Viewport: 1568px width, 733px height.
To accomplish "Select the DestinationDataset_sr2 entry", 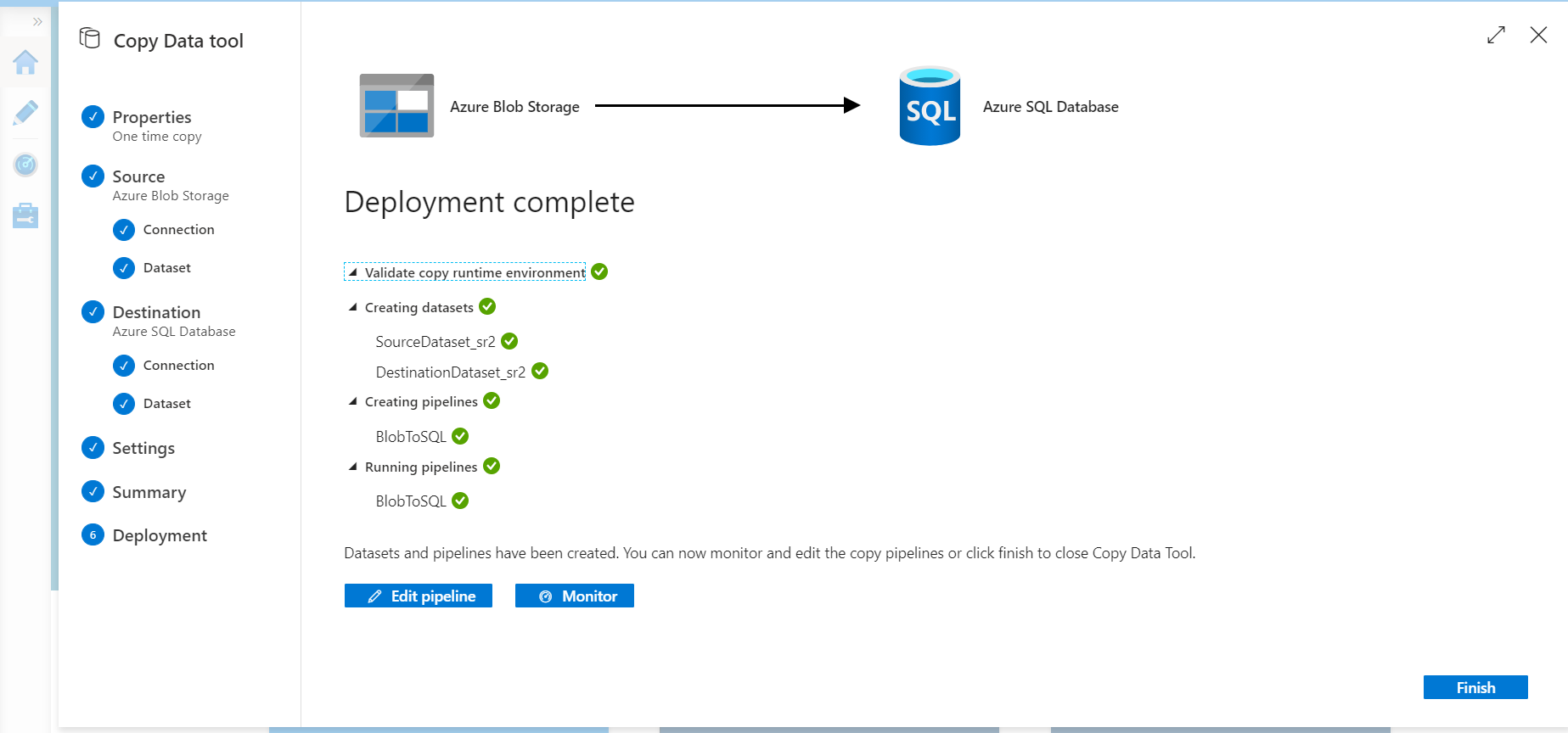I will point(451,372).
